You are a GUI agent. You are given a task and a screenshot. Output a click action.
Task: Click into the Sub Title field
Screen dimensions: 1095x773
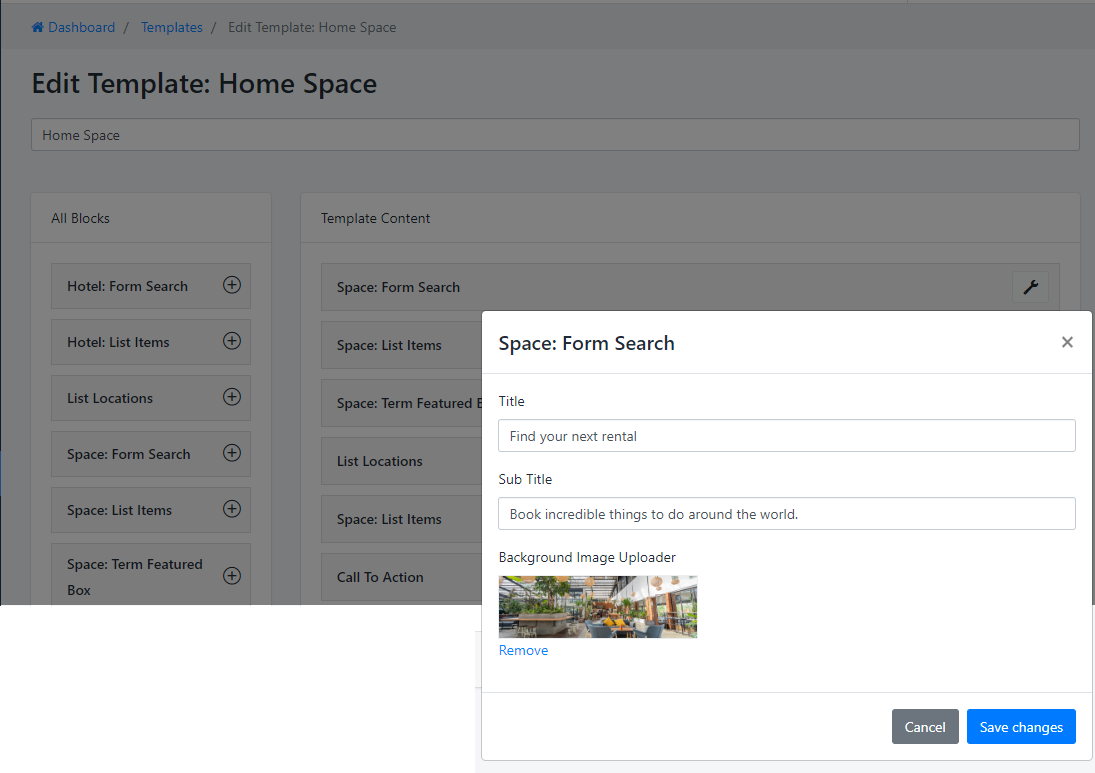pos(786,514)
